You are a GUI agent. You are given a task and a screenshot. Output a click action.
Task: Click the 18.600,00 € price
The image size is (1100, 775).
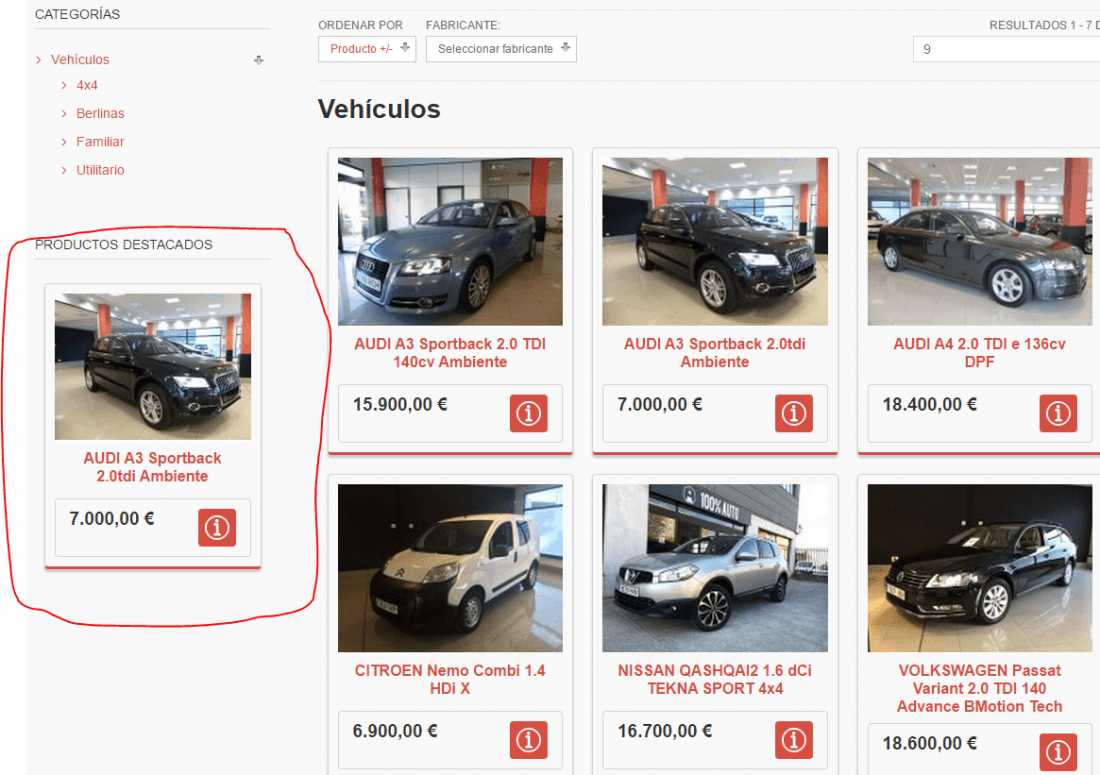[930, 743]
